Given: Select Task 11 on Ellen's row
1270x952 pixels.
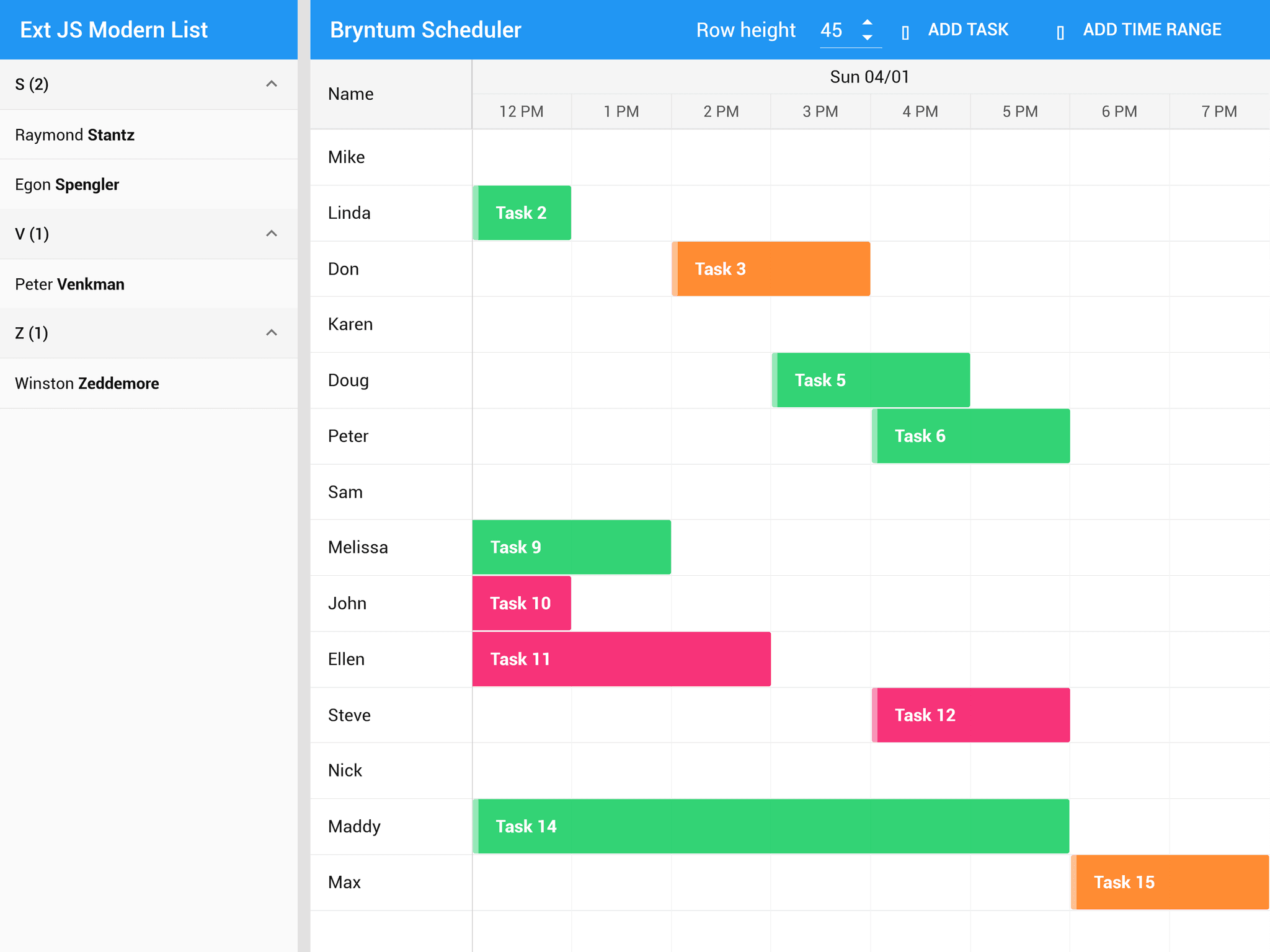Looking at the screenshot, I should point(620,659).
